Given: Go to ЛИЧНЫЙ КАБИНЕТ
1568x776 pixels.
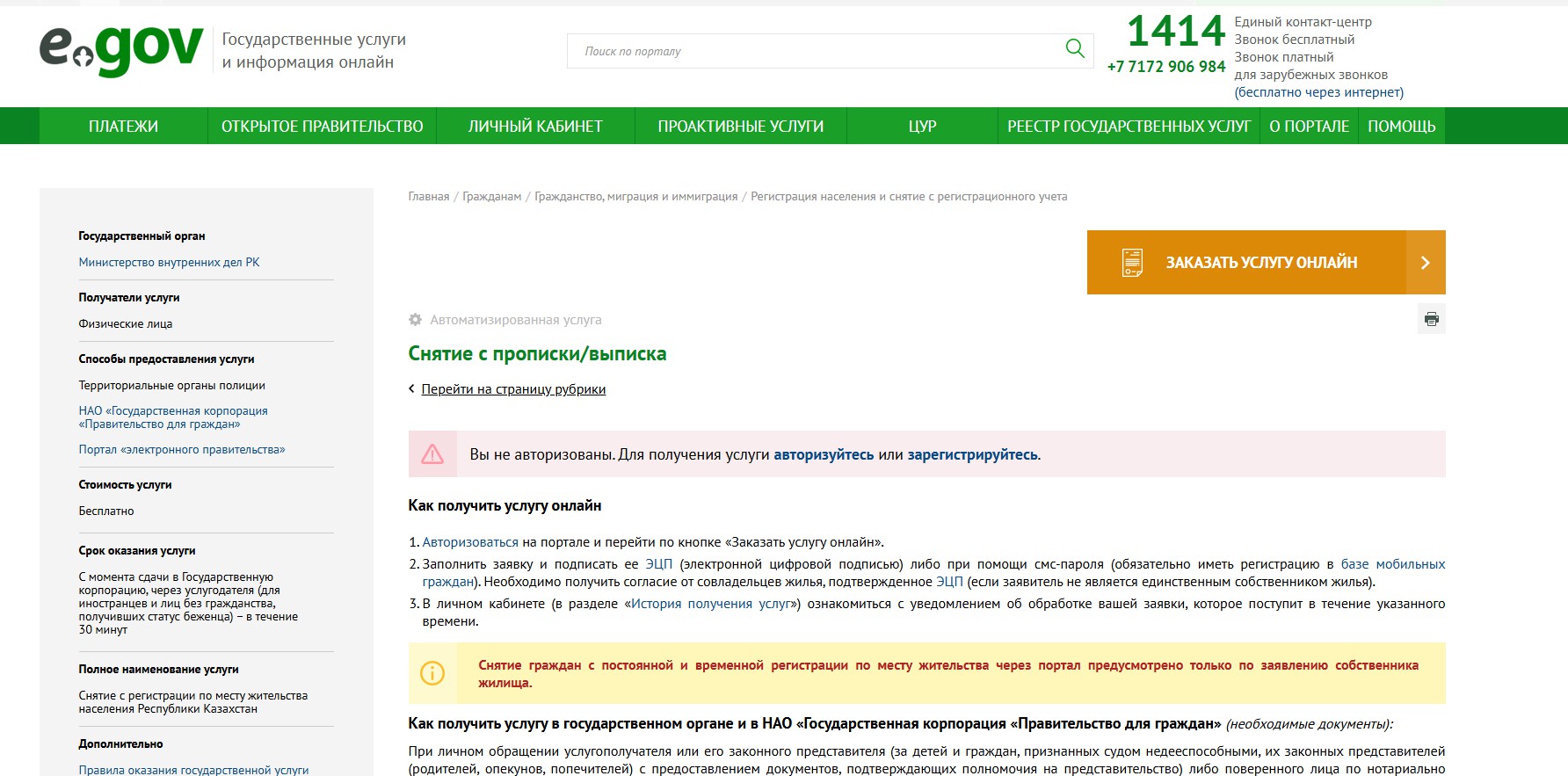Looking at the screenshot, I should coord(535,127).
